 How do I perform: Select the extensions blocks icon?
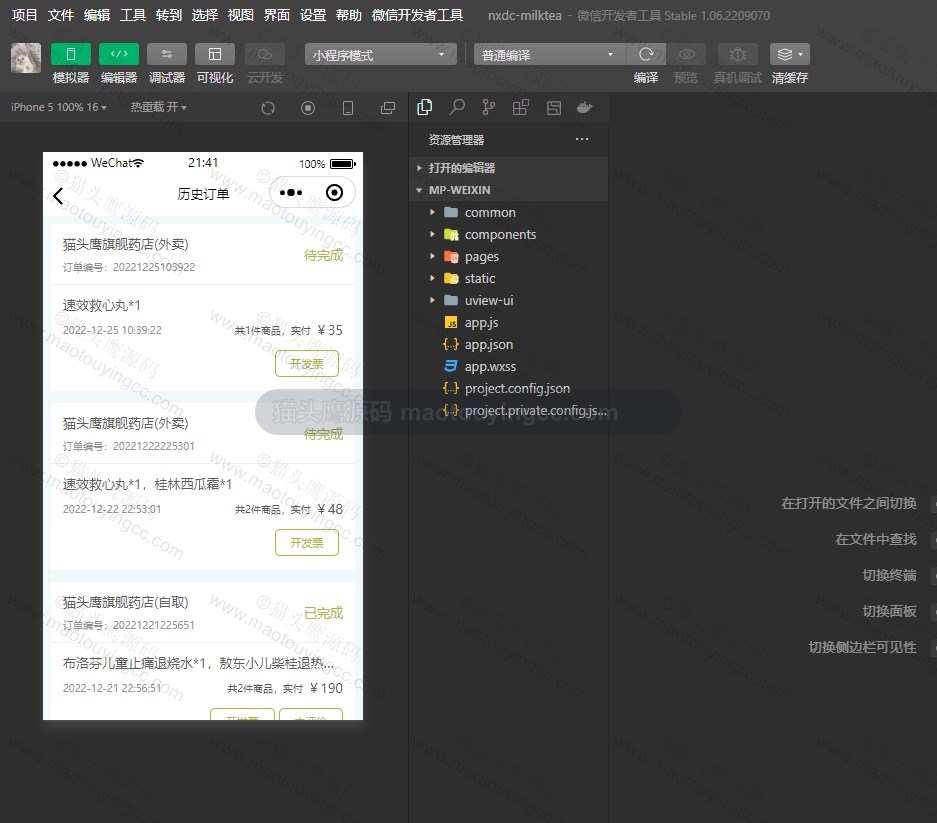(520, 107)
